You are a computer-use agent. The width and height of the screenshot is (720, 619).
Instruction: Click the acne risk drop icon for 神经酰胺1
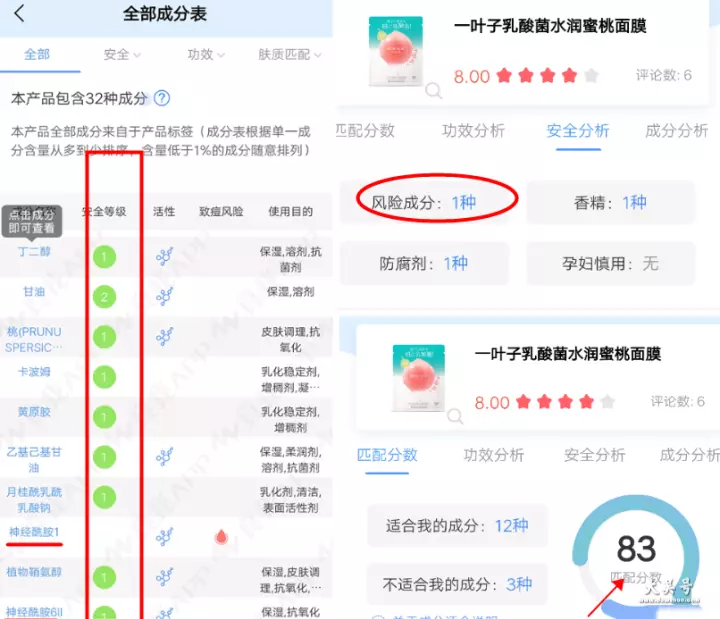click(221, 537)
